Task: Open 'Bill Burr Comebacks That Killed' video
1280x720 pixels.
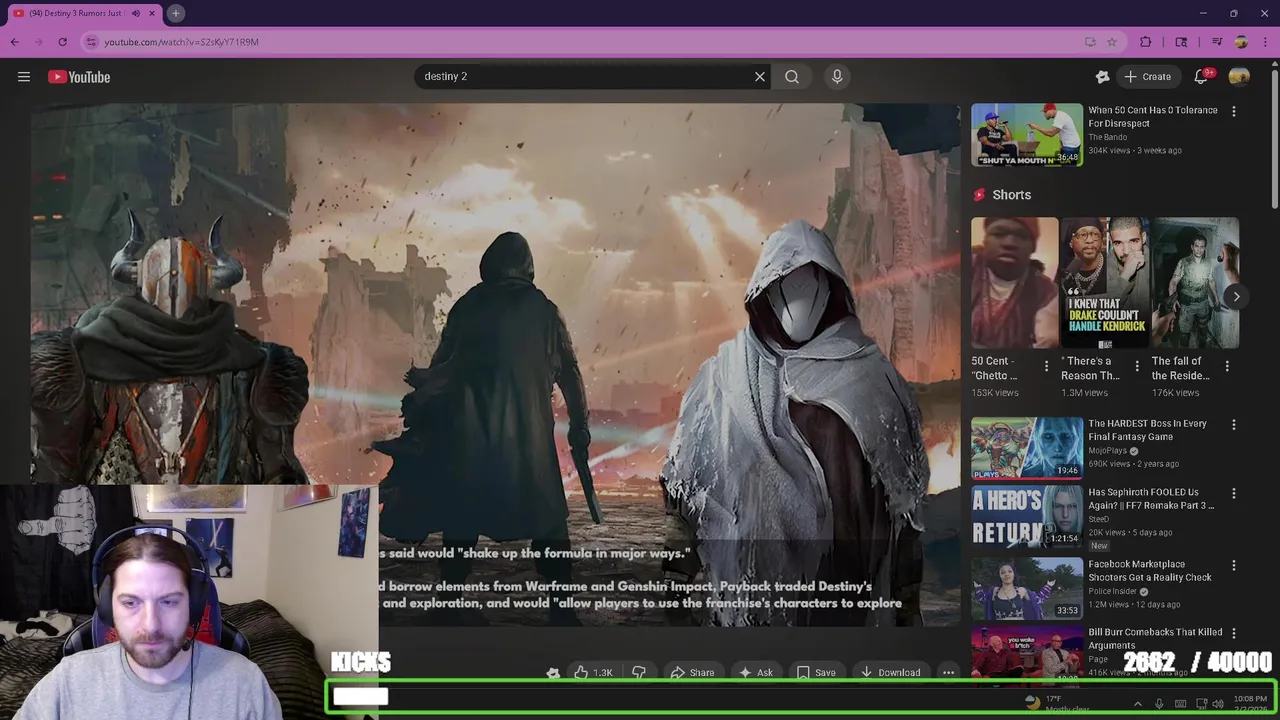Action: pyautogui.click(x=1155, y=639)
